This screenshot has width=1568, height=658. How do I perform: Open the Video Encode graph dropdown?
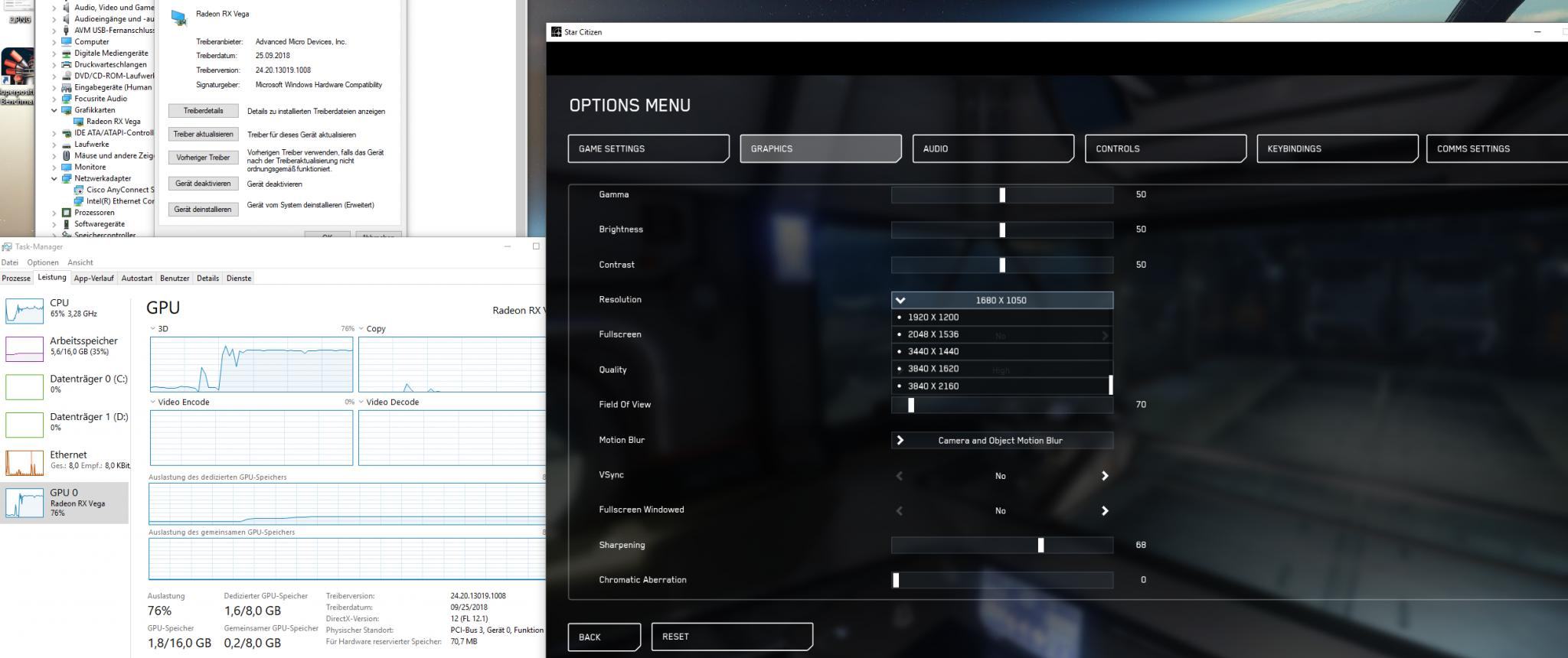(153, 402)
